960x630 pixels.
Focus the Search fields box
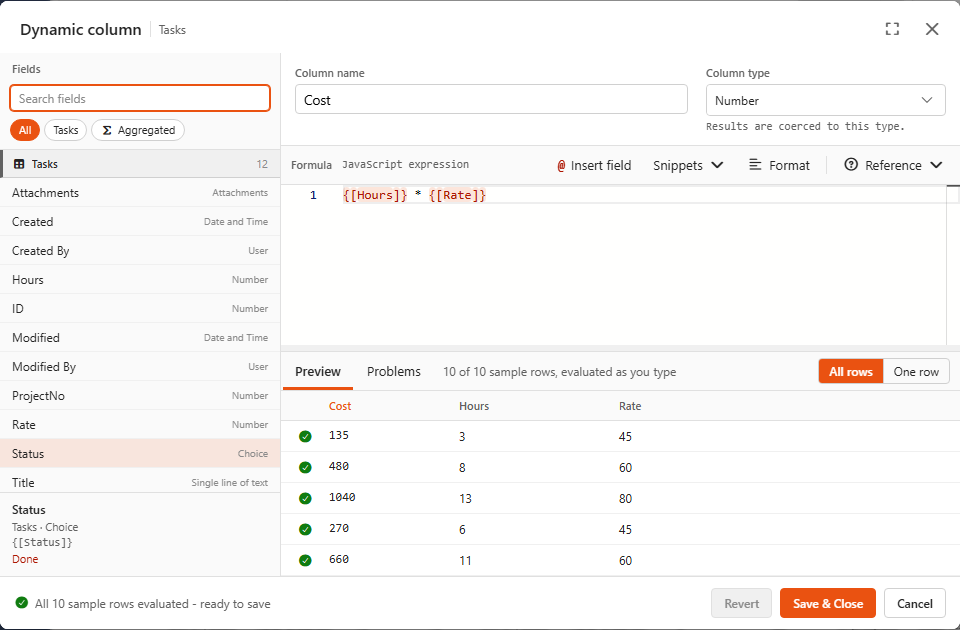(140, 99)
